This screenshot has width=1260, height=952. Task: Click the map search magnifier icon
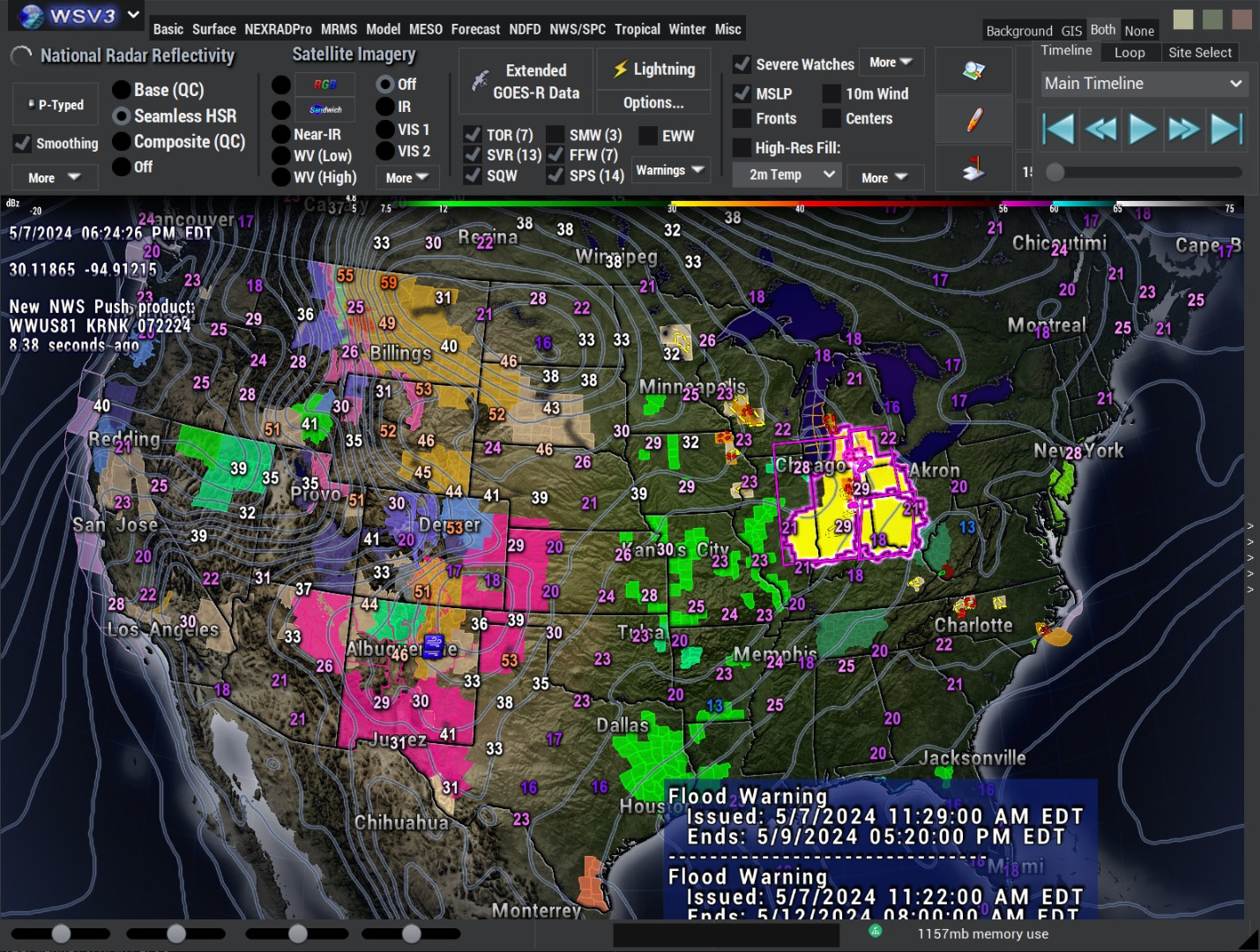(x=973, y=71)
